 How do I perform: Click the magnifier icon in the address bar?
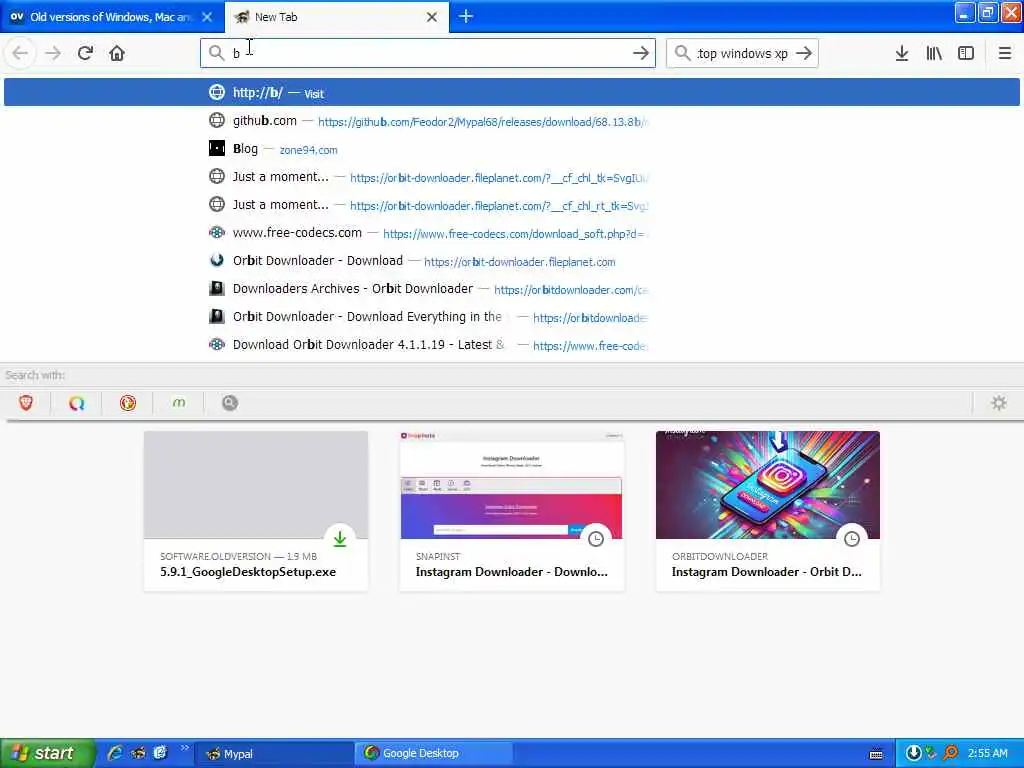216,53
